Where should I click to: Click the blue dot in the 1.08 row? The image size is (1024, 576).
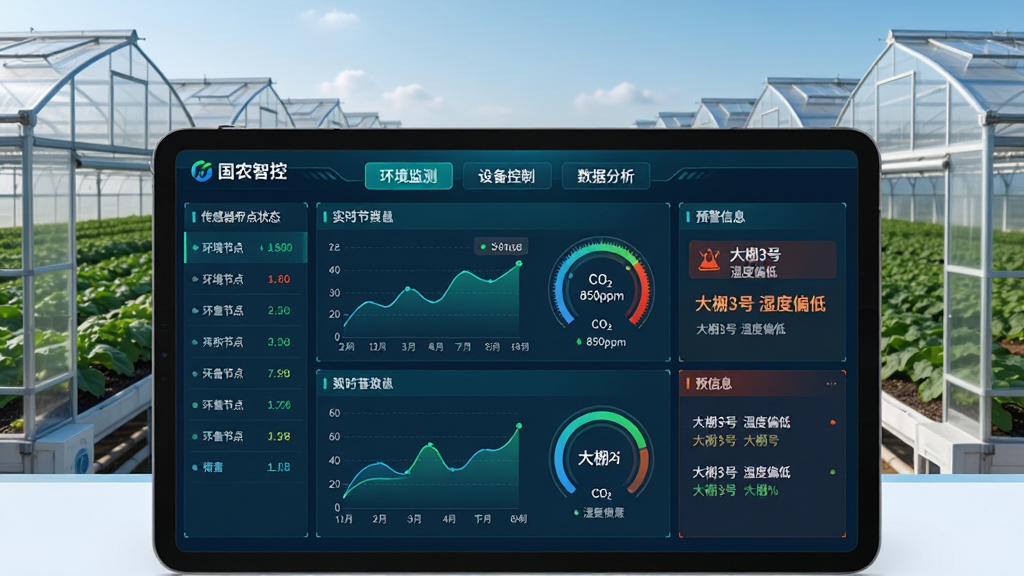pyautogui.click(x=195, y=467)
